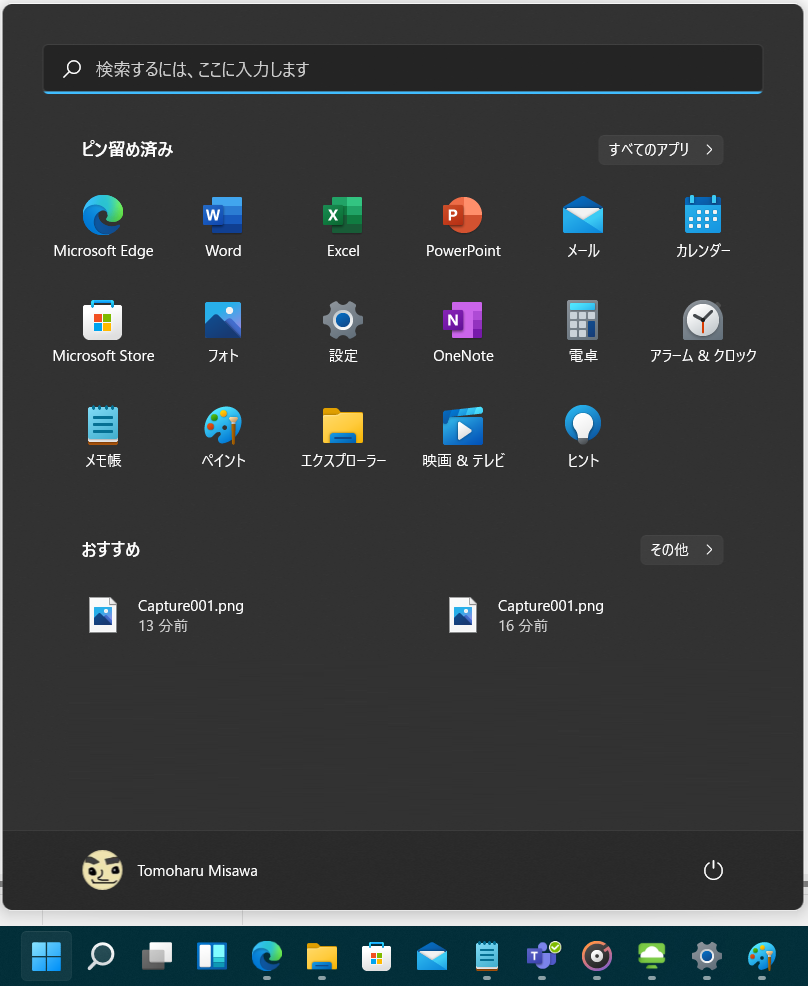
Task: Open Capture001.png from 13 分前
Action: (166, 615)
